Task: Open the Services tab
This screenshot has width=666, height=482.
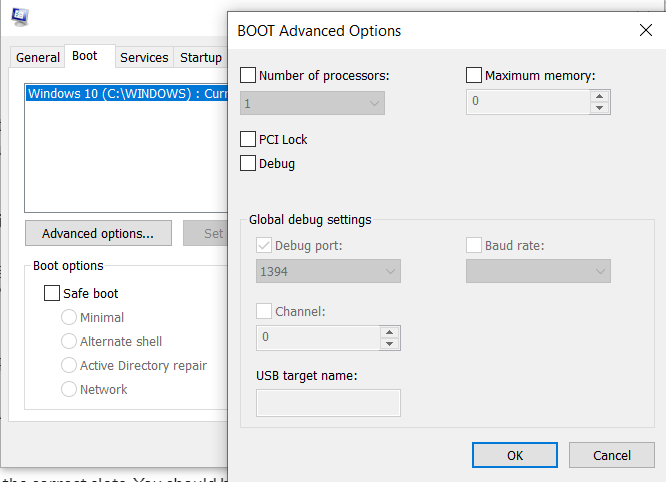Action: pyautogui.click(x=144, y=57)
